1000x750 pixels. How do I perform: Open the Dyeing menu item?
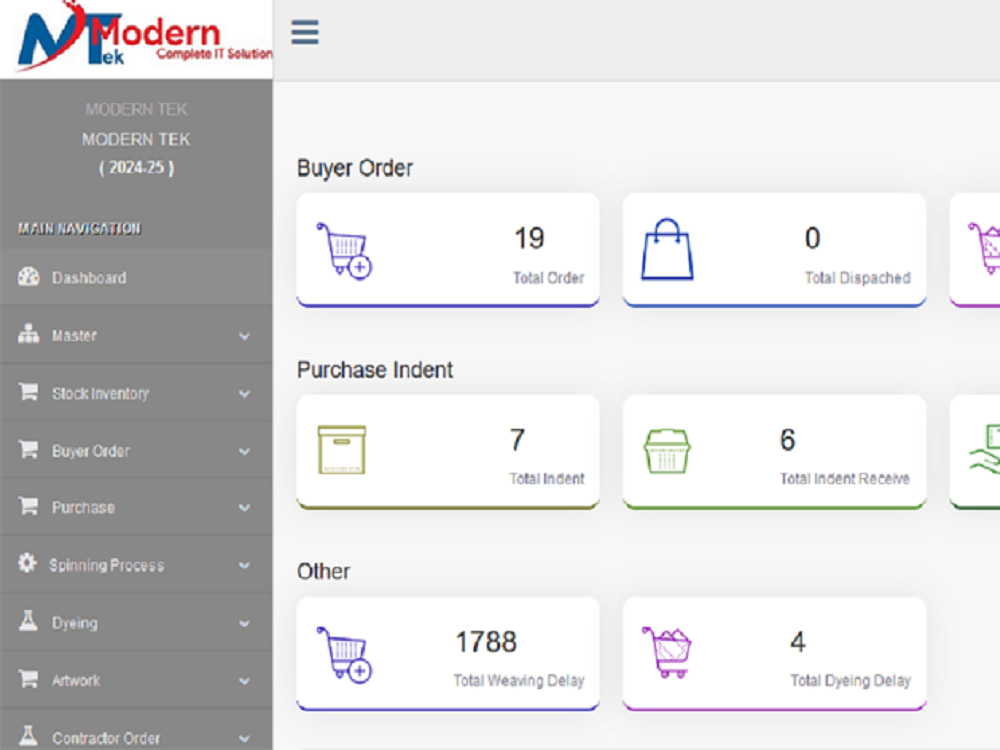[136, 622]
